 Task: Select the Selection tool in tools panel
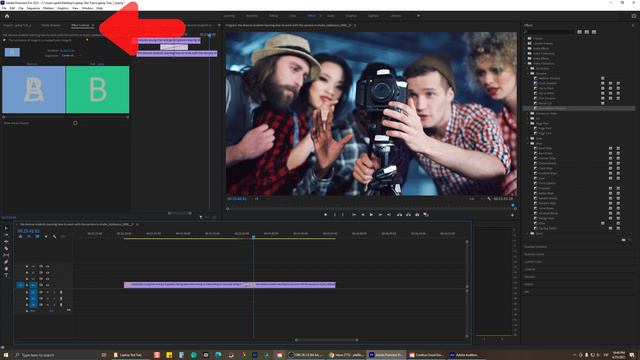(x=6, y=228)
